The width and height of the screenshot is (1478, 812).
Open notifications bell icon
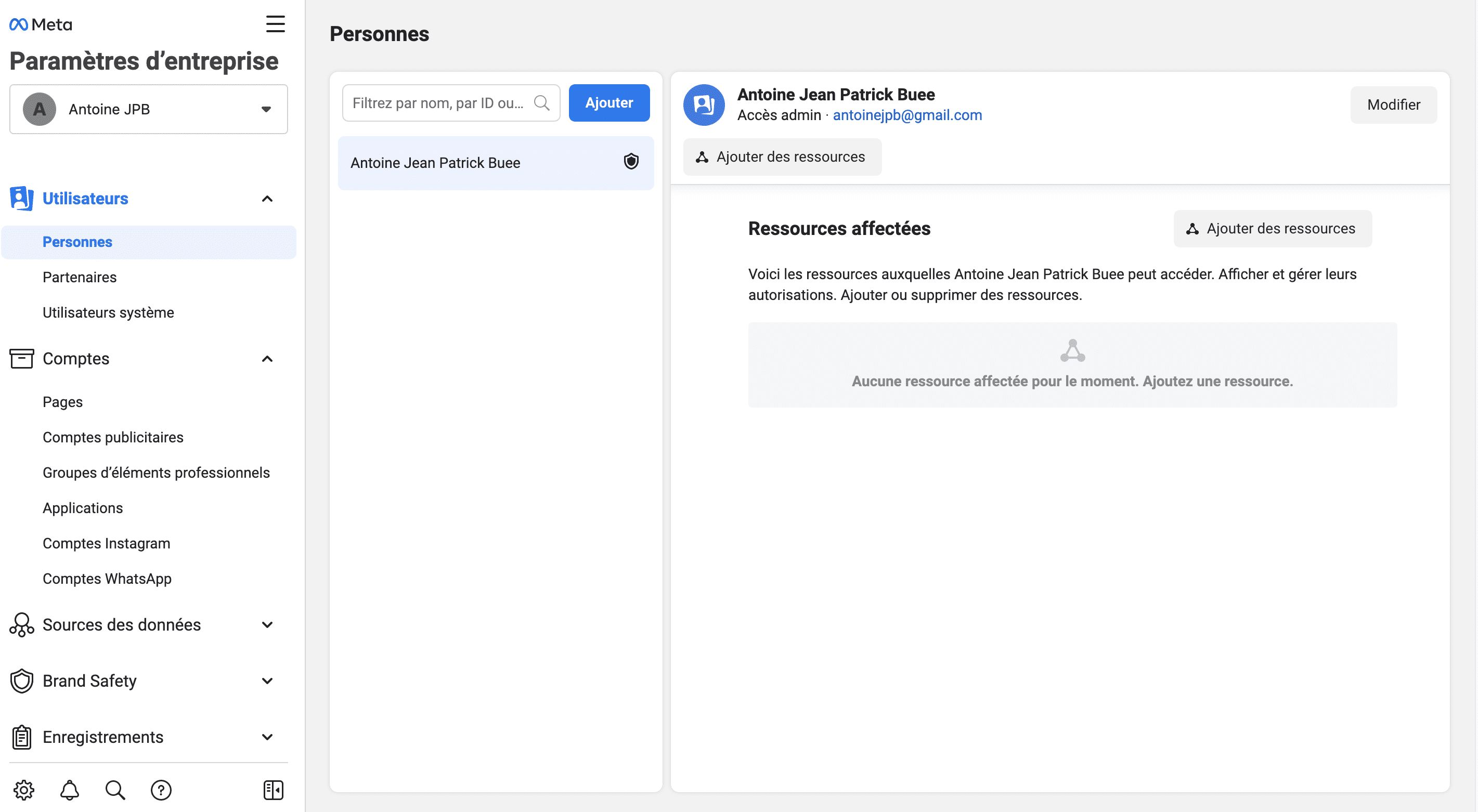coord(69,790)
